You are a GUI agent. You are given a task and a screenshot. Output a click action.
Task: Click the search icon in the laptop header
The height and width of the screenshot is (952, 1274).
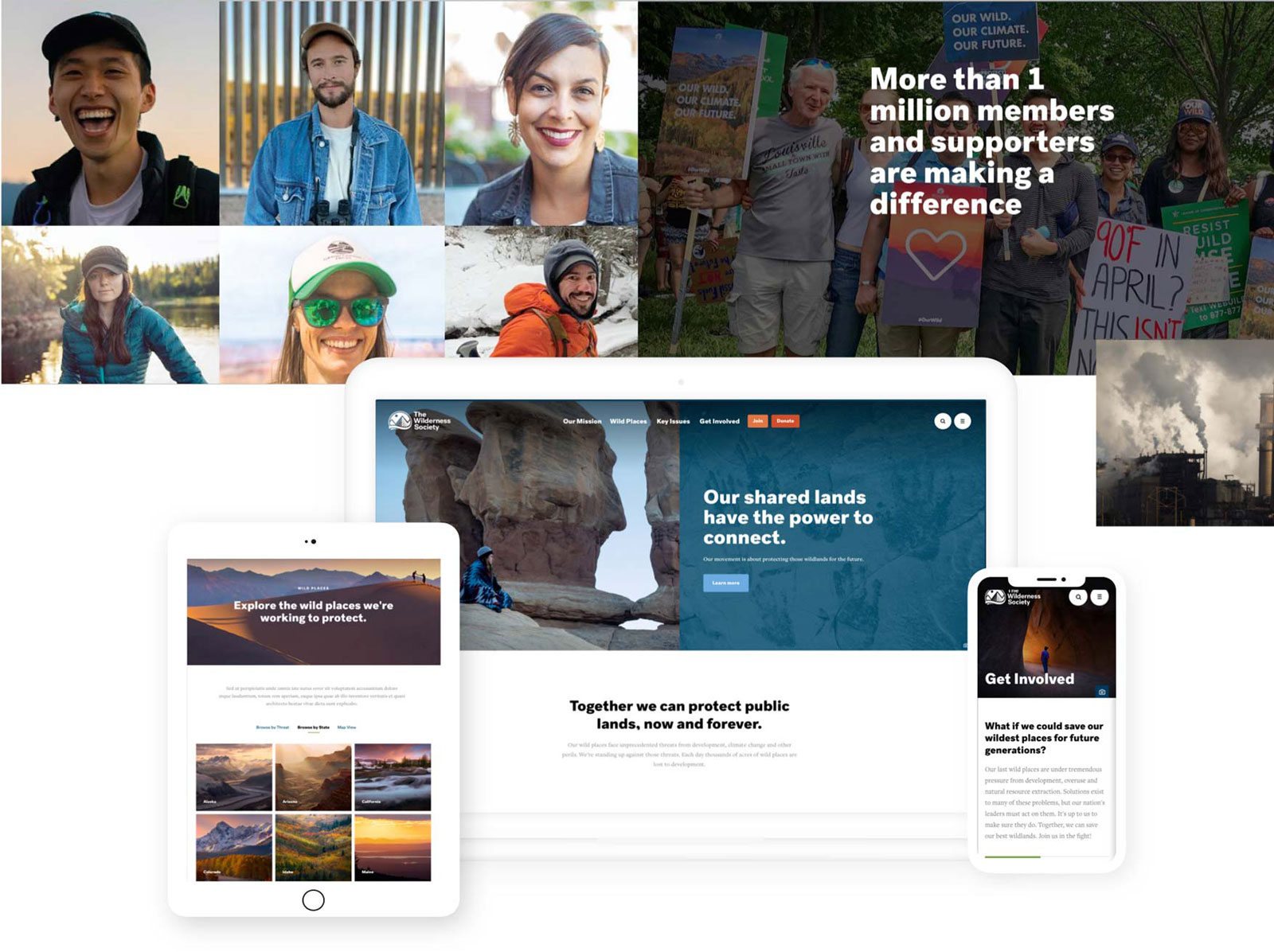pos(942,421)
